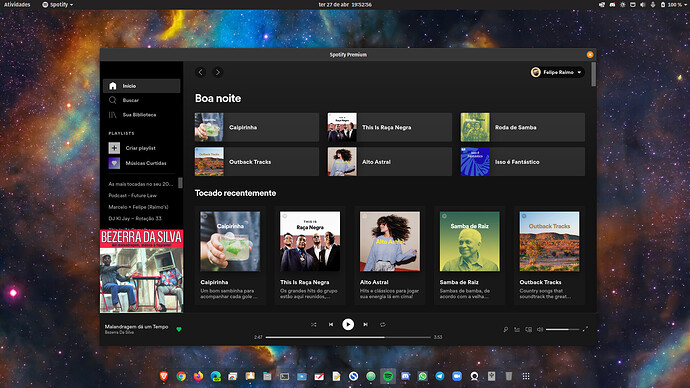Skip to next track

click(365, 325)
